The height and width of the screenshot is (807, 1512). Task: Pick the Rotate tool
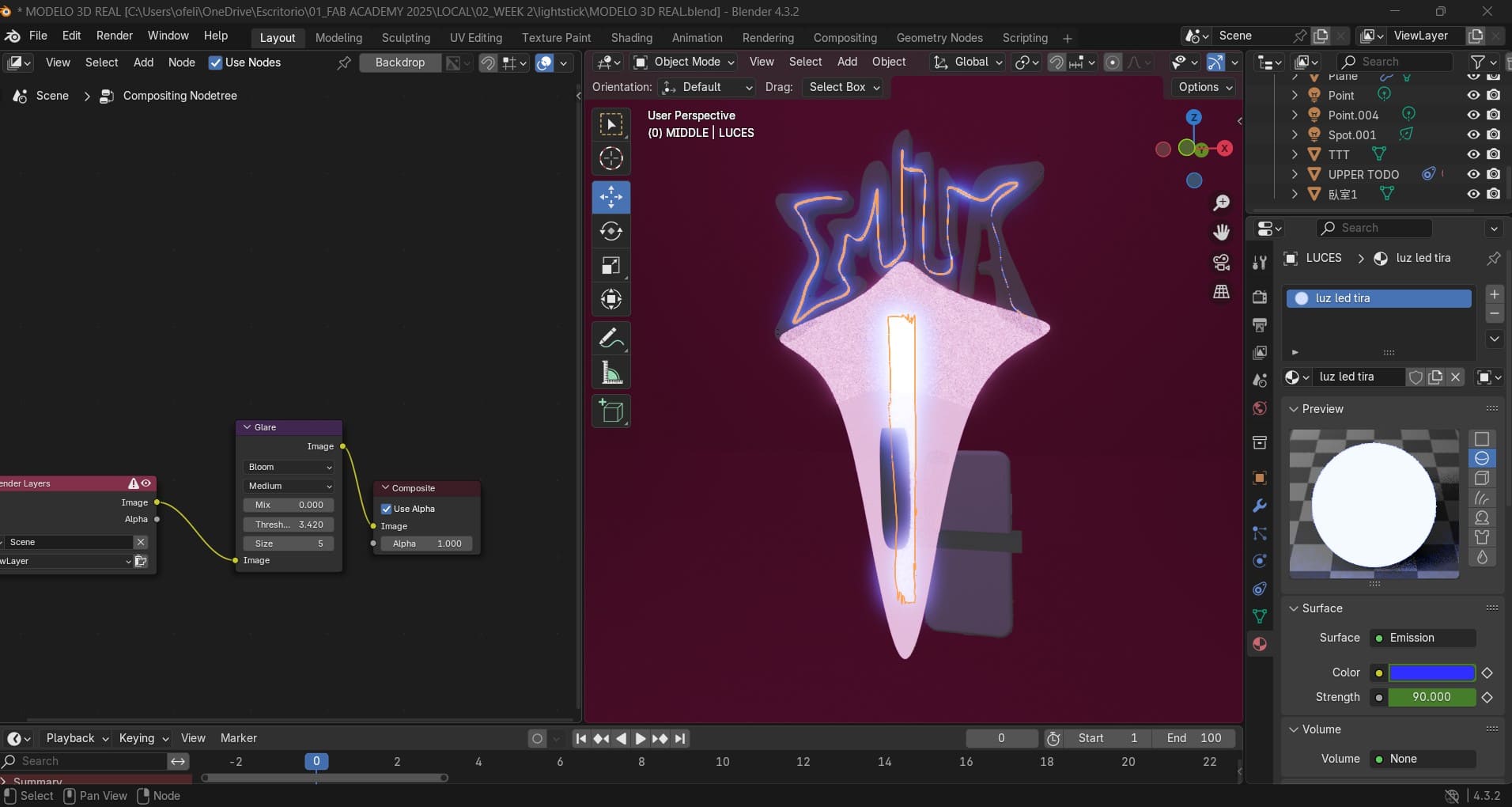point(611,231)
